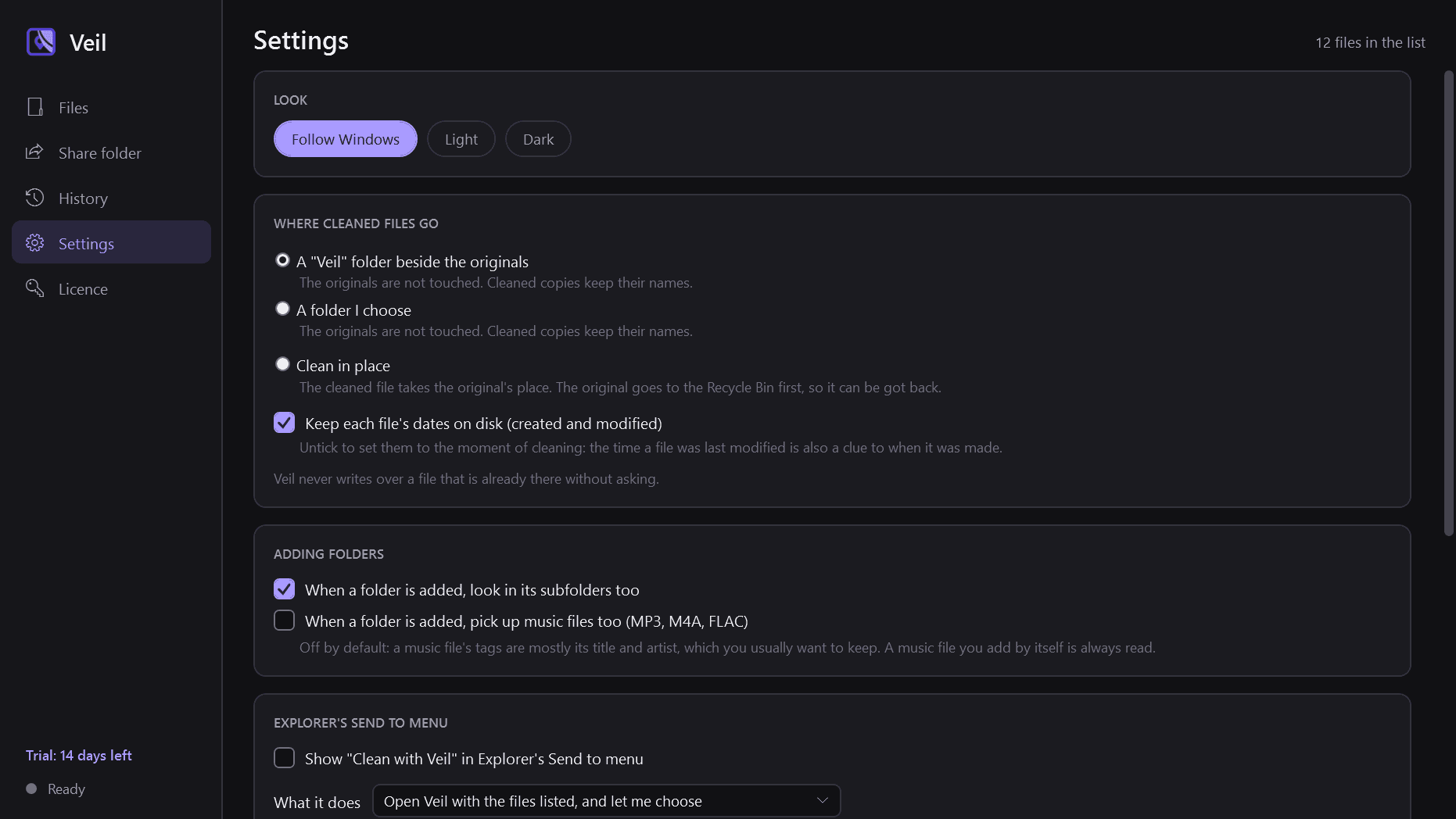This screenshot has width=1456, height=819.
Task: Click the 'WHERE CLEANED FILES GO' section heading
Action: coord(356,224)
